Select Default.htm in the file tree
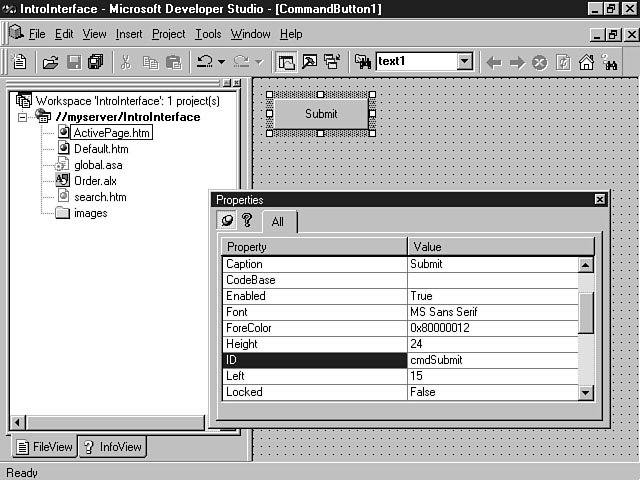Viewport: 640px width, 480px height. 101,149
